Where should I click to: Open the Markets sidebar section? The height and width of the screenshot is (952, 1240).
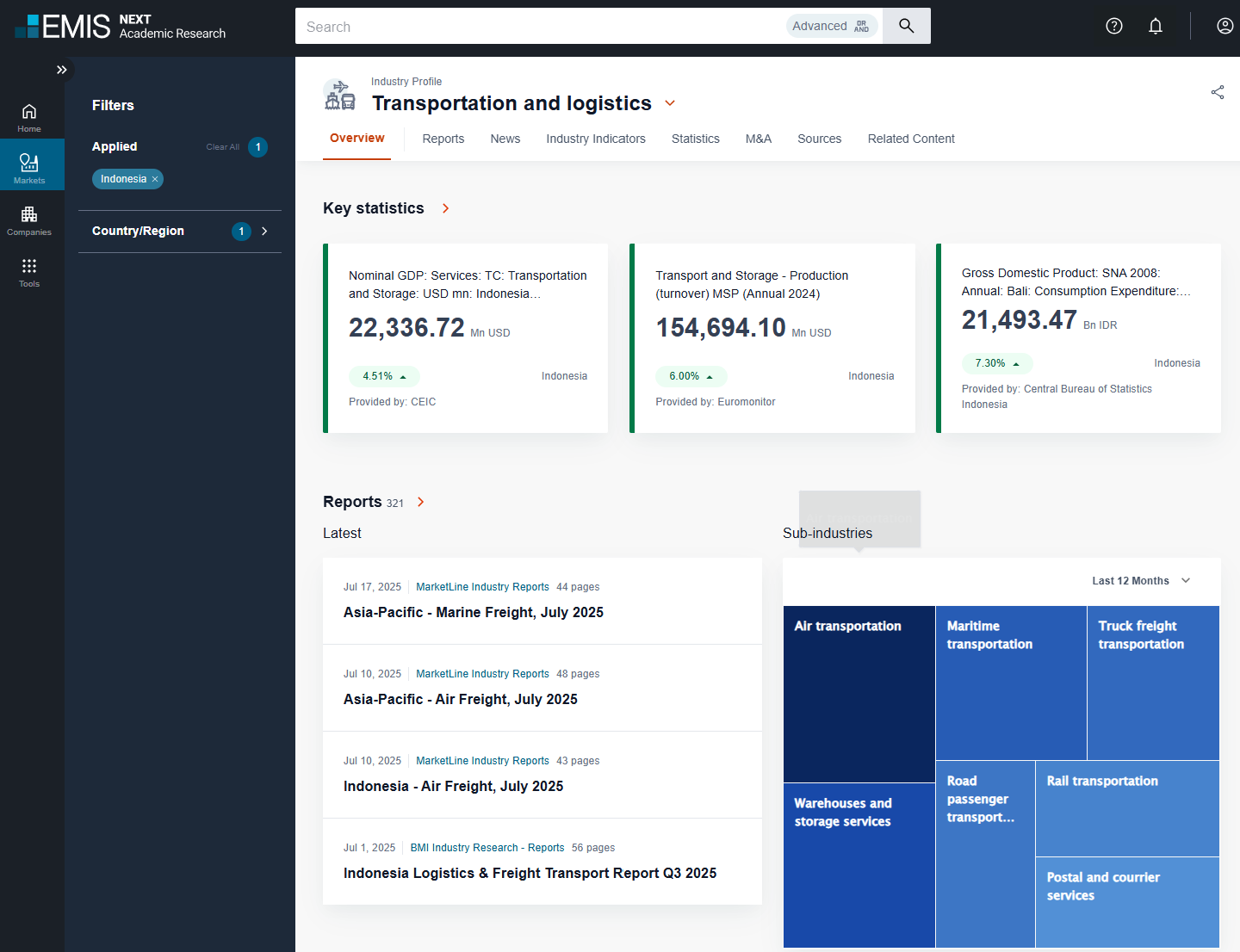(29, 167)
